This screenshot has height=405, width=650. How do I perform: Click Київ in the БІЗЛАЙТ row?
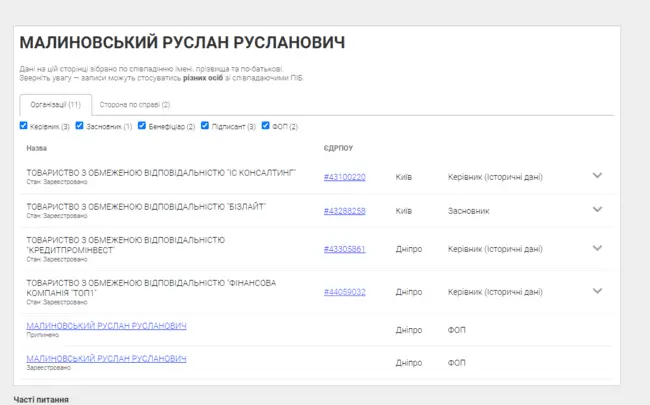404,211
